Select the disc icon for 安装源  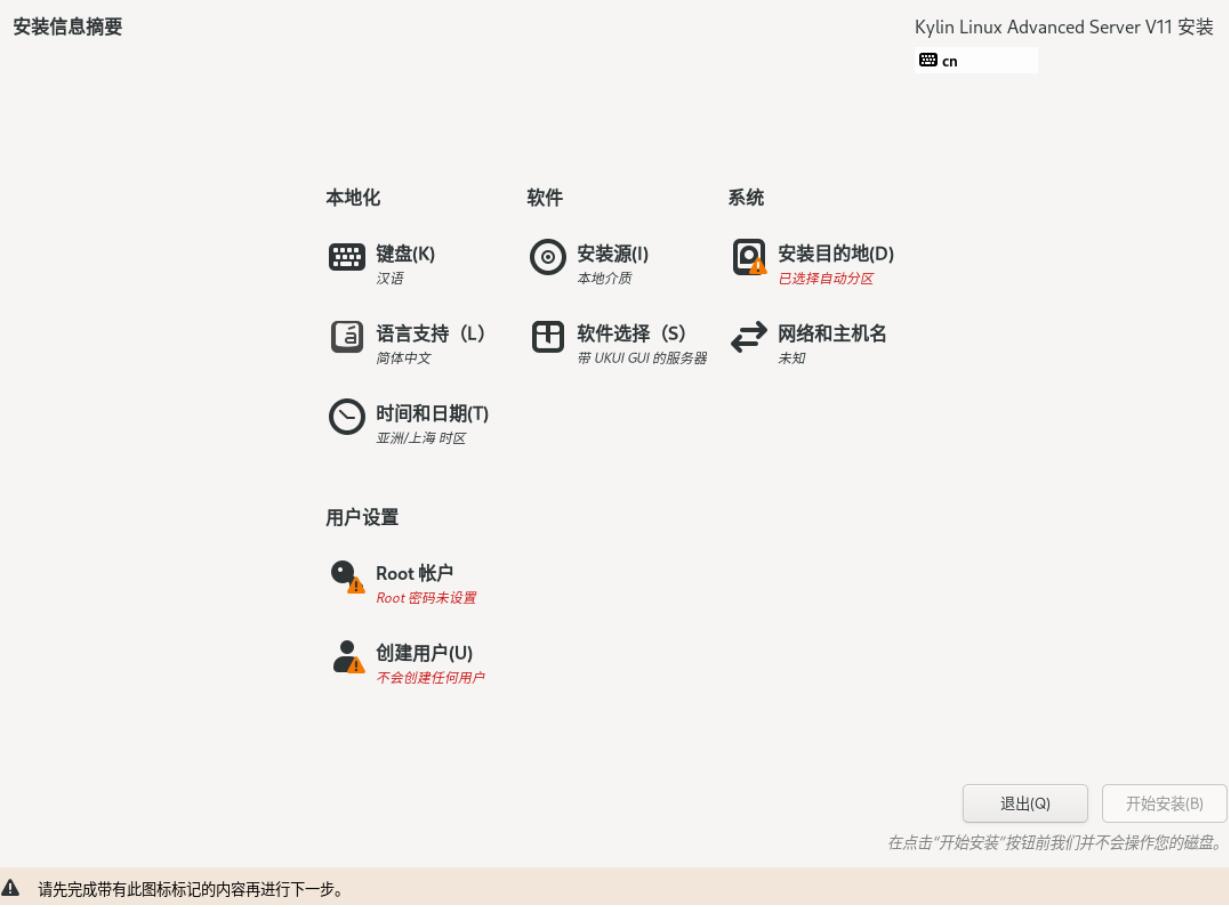click(x=548, y=258)
